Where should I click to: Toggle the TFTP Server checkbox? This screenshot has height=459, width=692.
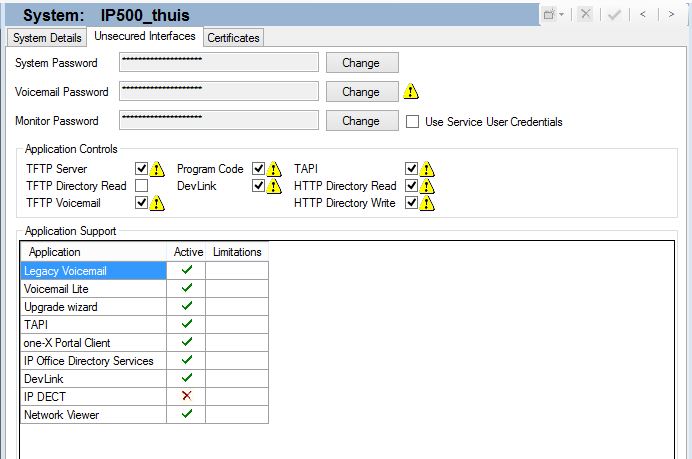coord(141,169)
